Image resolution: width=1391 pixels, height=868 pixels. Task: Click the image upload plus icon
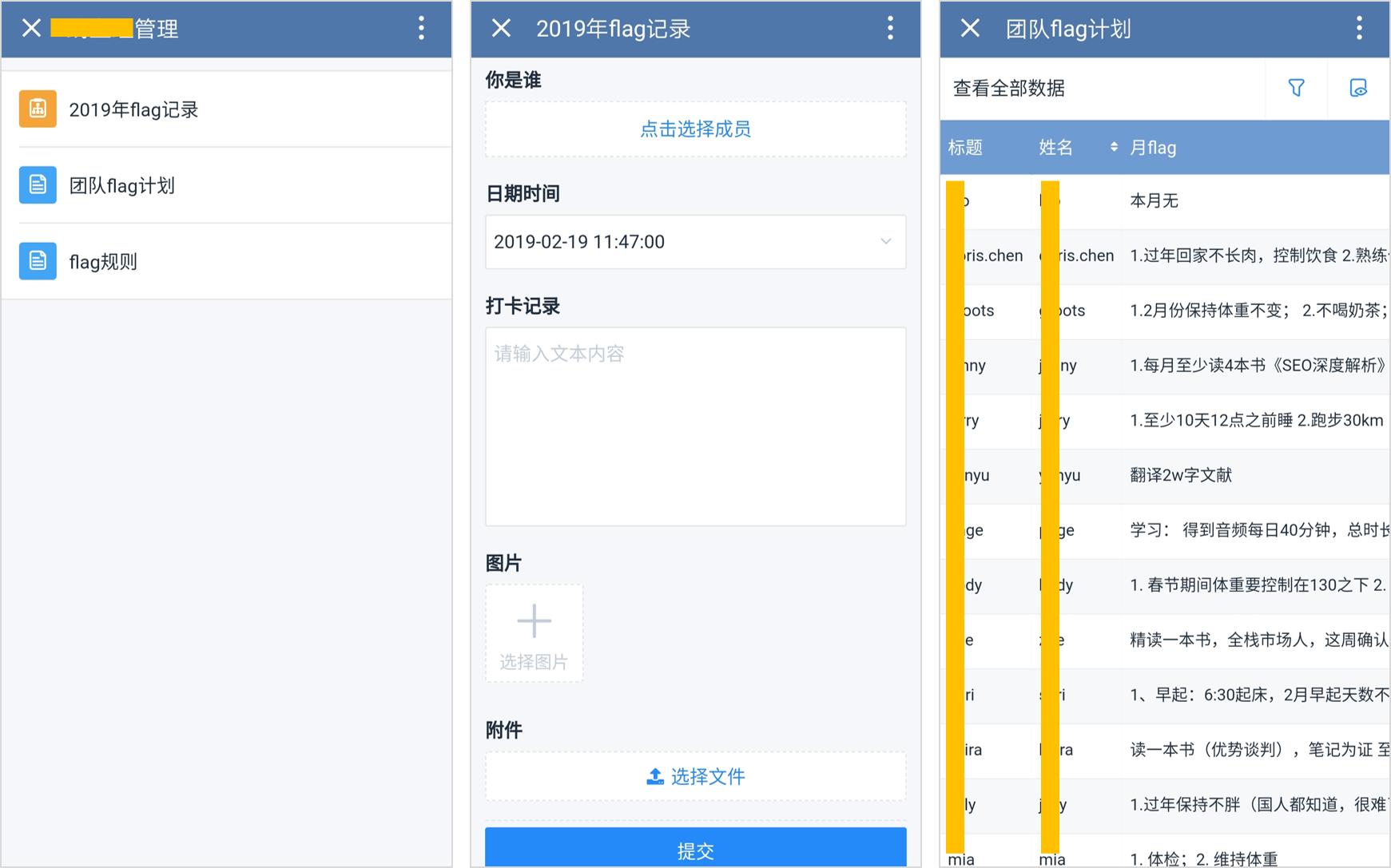click(534, 620)
